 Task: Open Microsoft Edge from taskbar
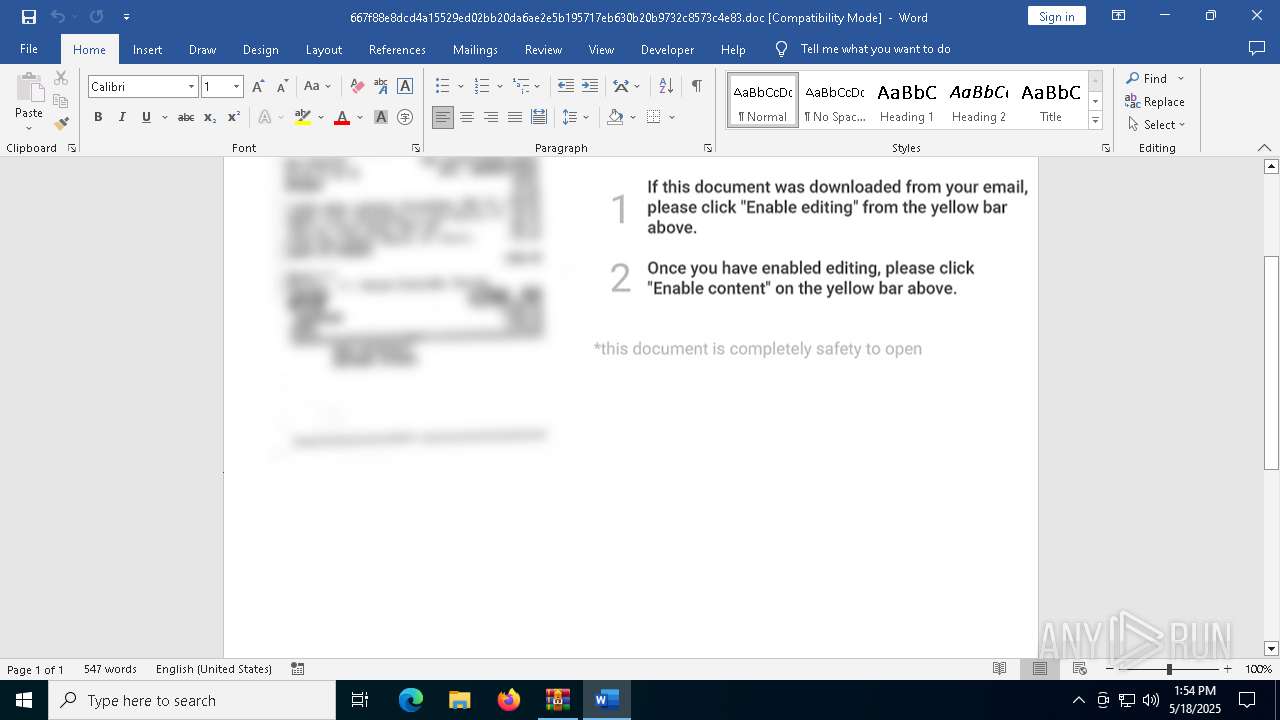411,700
